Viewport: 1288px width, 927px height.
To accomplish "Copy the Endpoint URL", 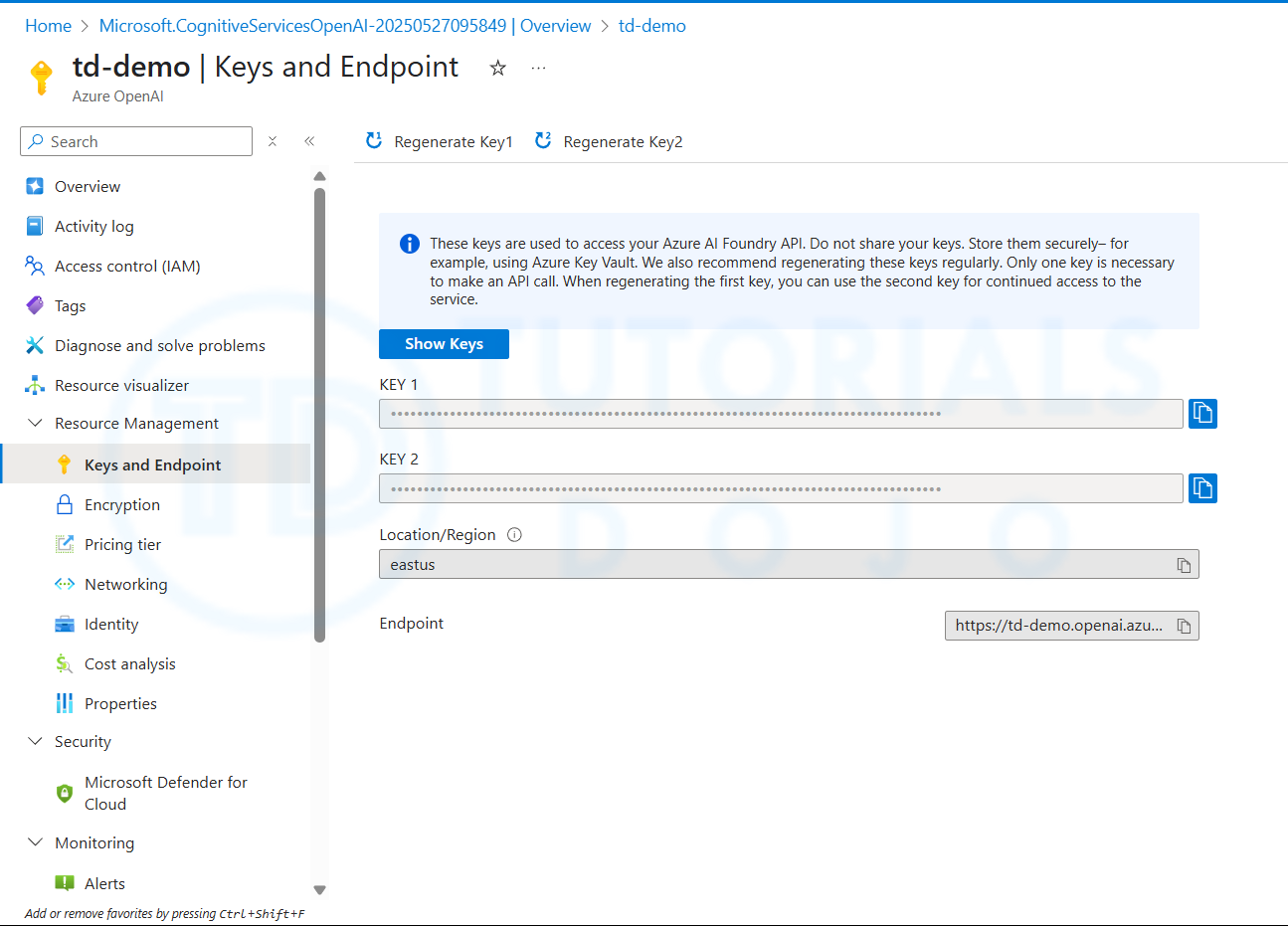I will tap(1184, 626).
